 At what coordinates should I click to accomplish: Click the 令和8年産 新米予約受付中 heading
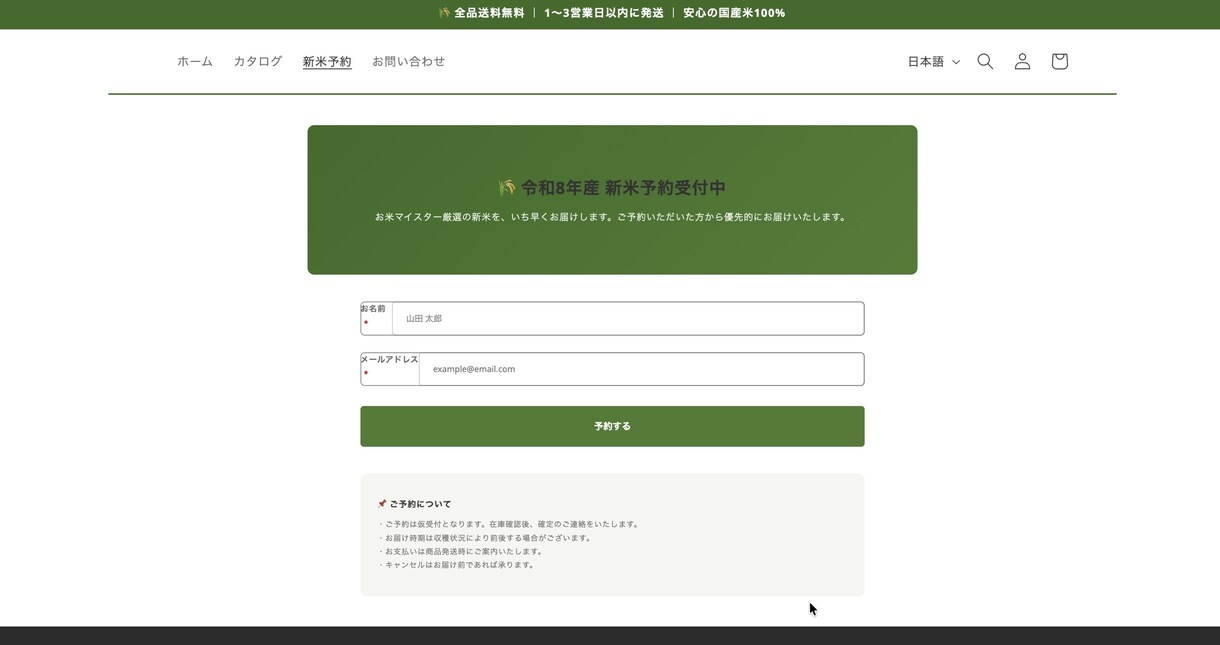612,188
